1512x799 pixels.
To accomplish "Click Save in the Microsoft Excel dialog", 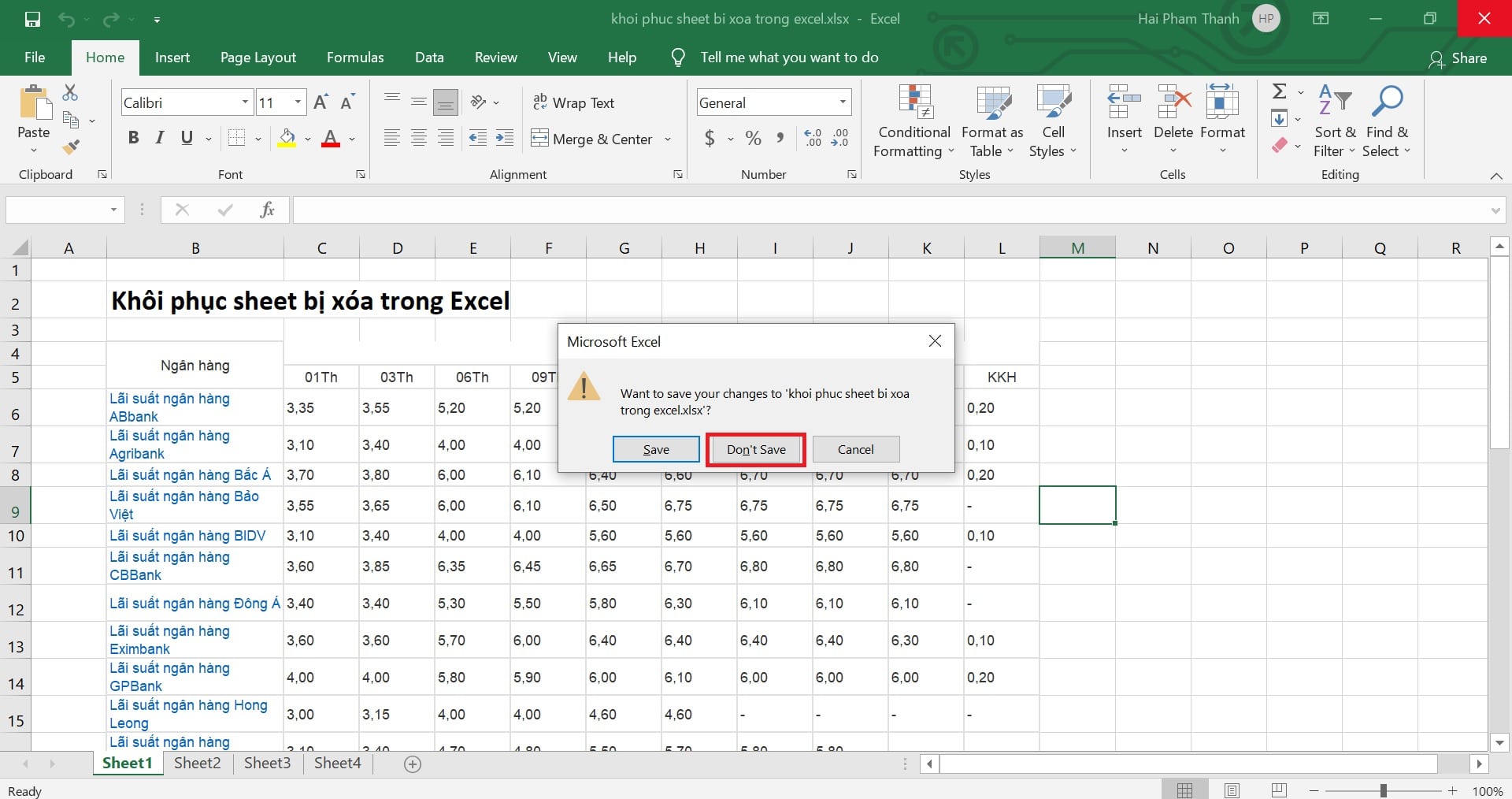I will pyautogui.click(x=656, y=449).
